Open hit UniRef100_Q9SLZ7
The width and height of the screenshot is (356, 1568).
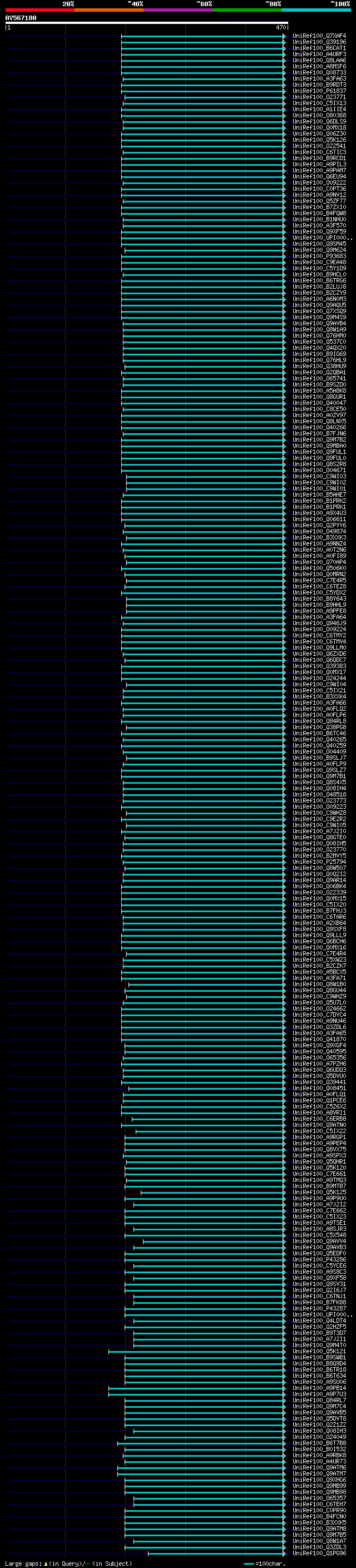(x=319, y=770)
